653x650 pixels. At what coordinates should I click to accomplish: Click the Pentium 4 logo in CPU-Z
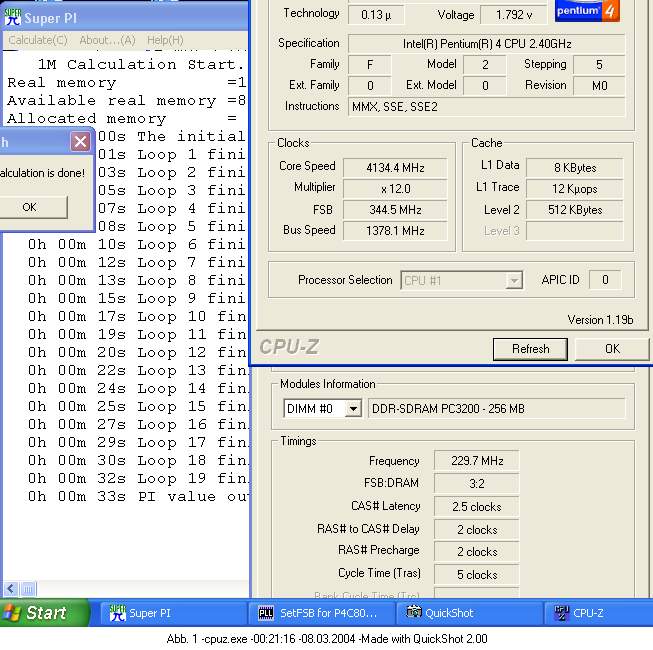(587, 10)
